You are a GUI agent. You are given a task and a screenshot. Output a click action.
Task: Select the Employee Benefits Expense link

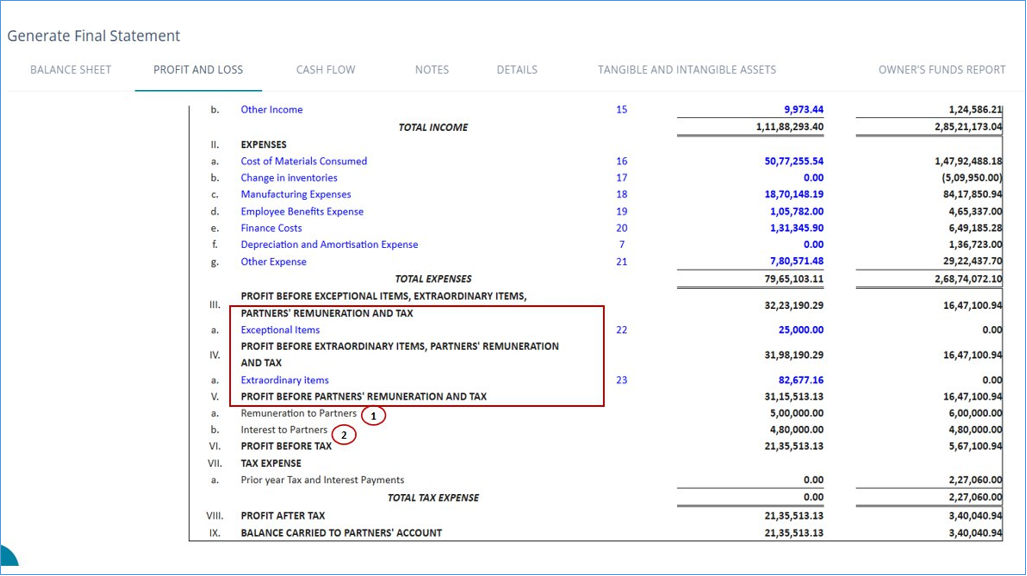(x=302, y=212)
